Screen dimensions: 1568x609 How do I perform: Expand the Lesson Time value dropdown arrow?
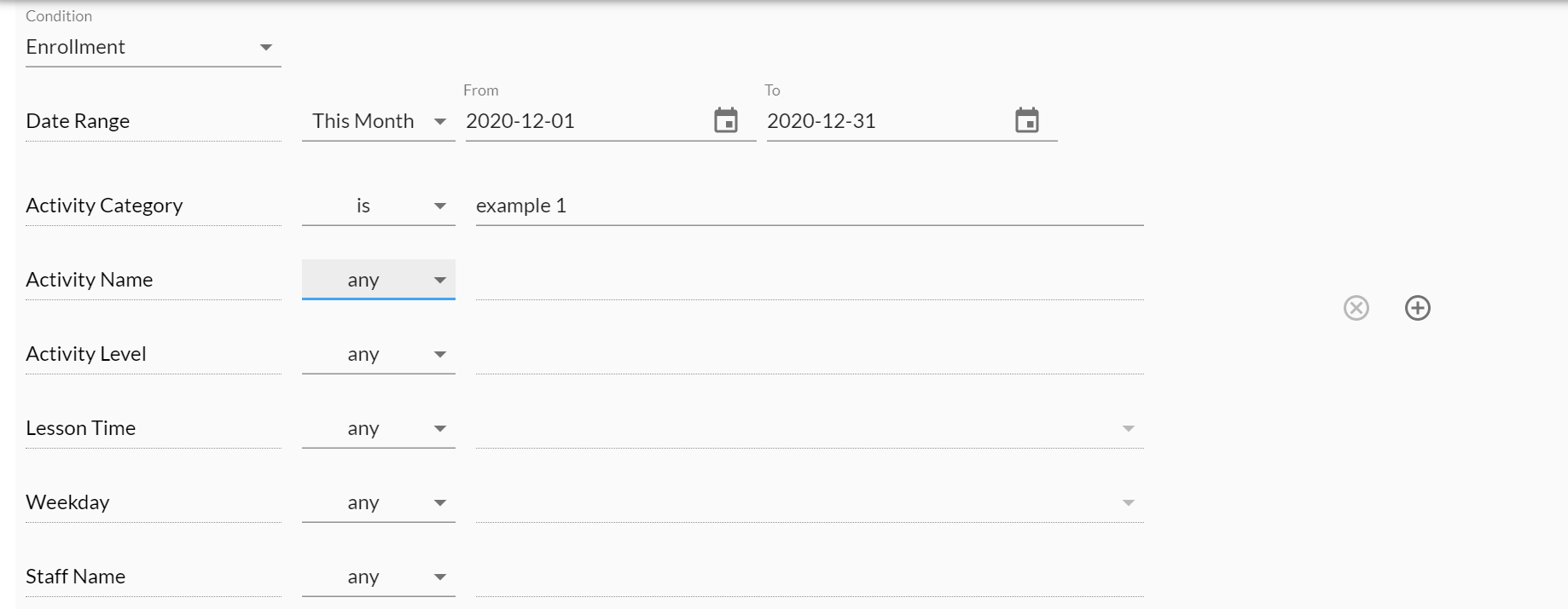point(1128,428)
